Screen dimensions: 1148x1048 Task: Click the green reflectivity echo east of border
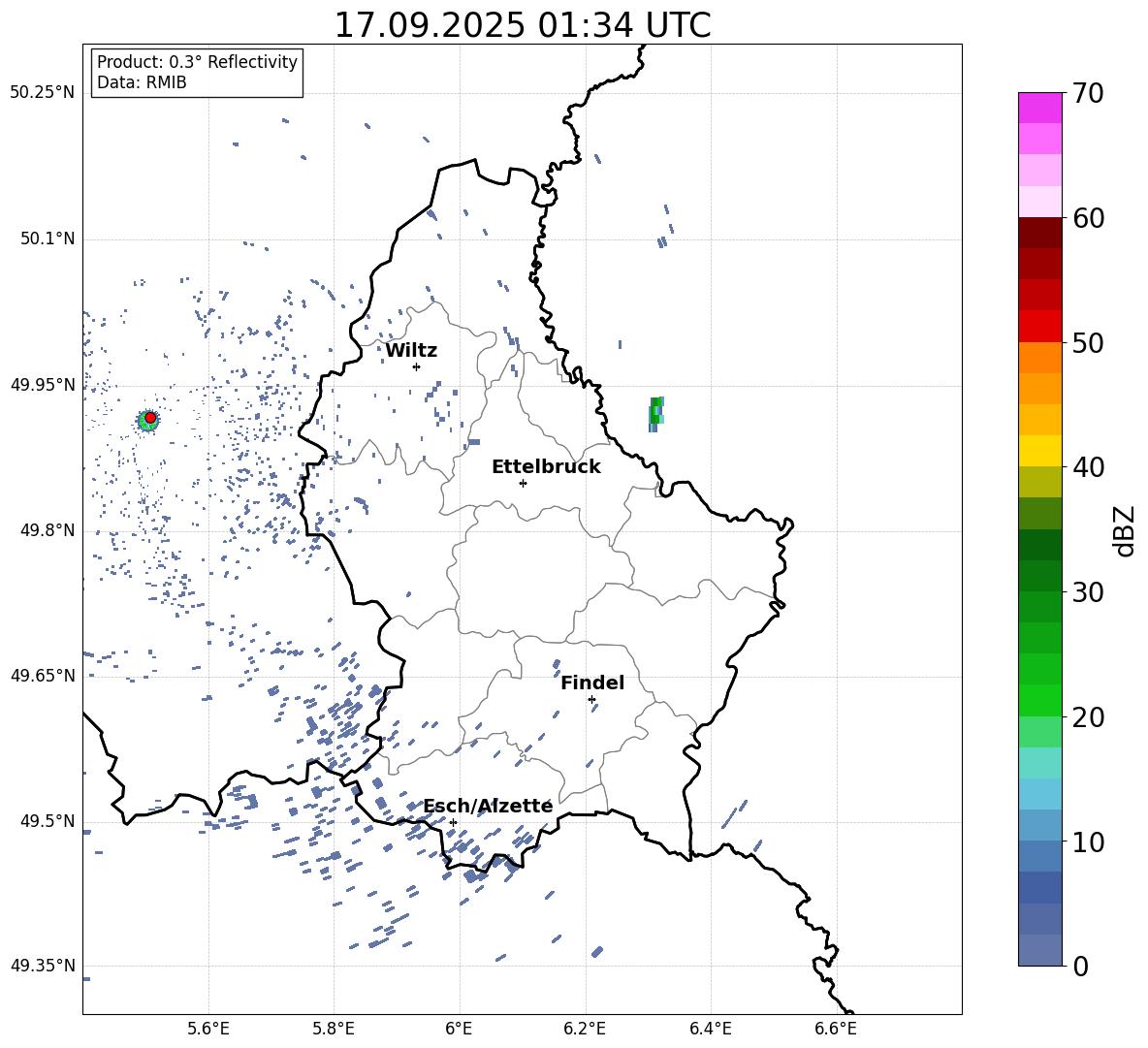coord(656,414)
